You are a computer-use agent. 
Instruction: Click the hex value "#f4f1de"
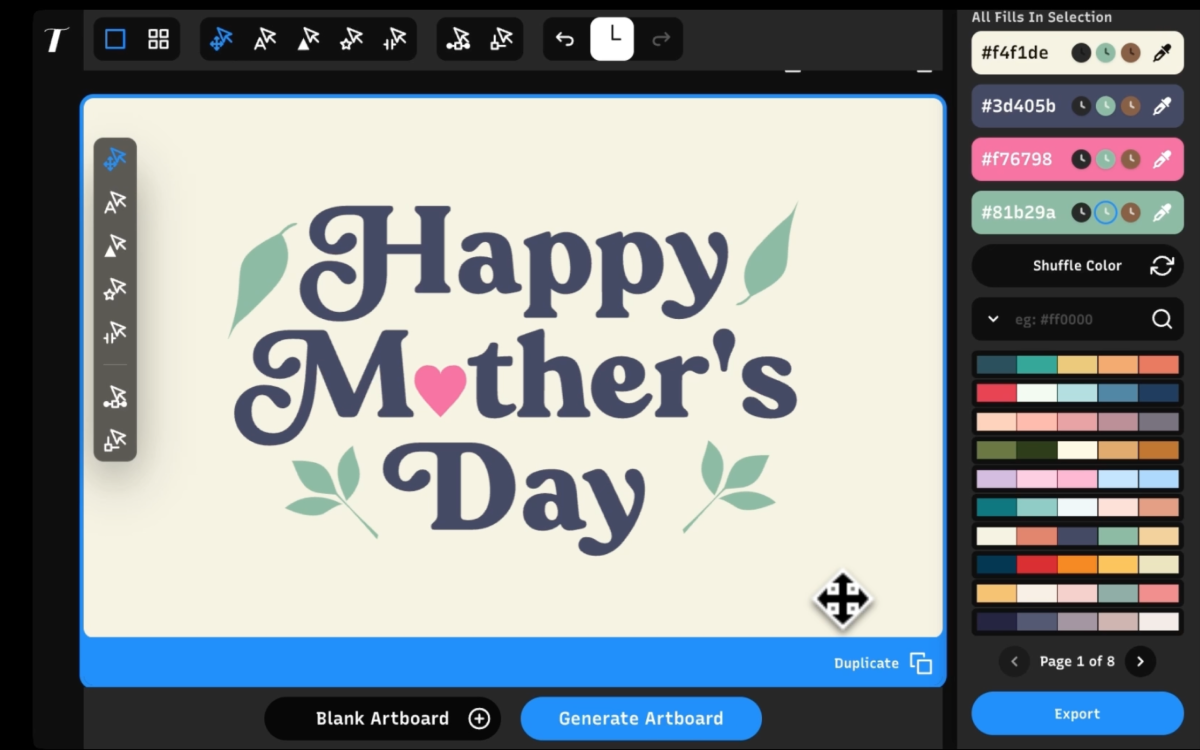(1014, 53)
